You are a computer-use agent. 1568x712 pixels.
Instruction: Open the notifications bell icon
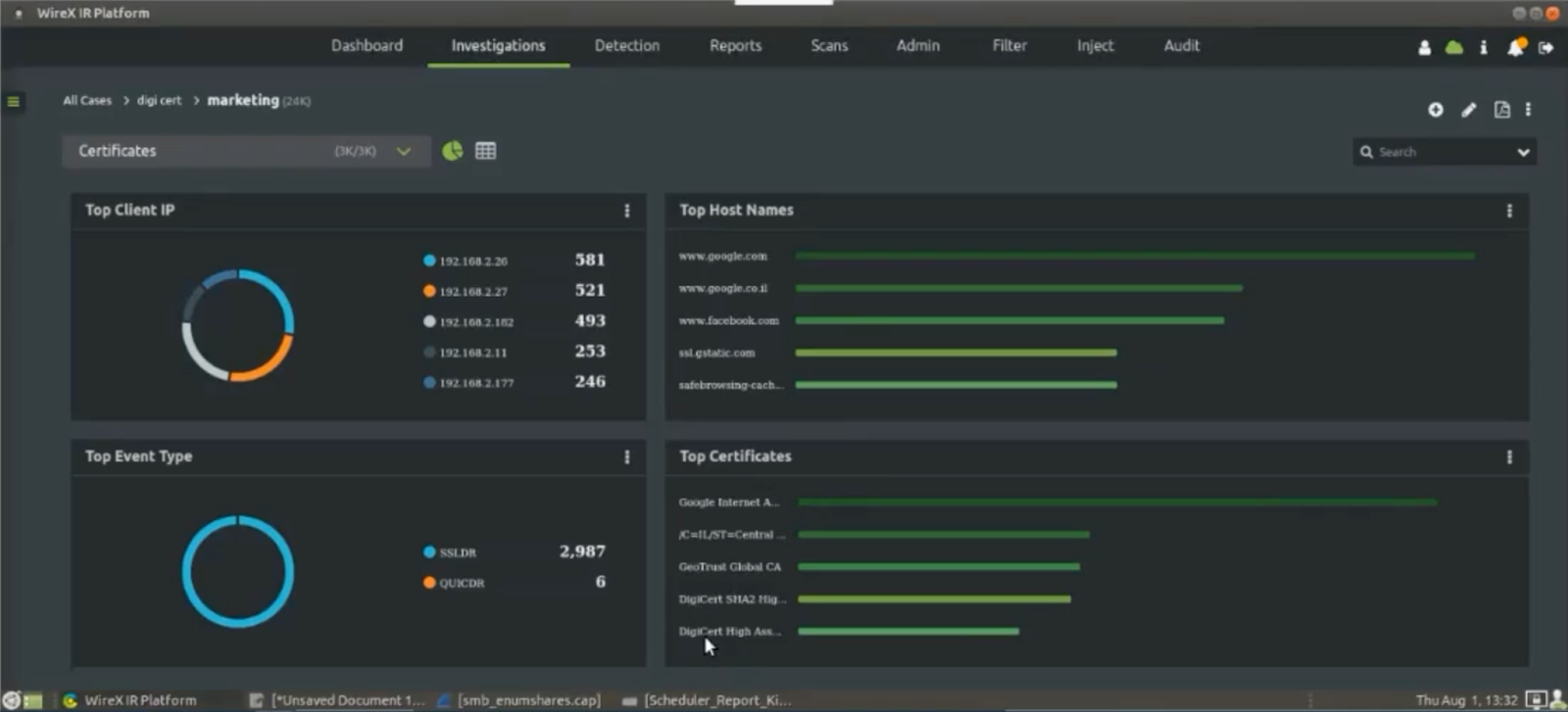1515,47
